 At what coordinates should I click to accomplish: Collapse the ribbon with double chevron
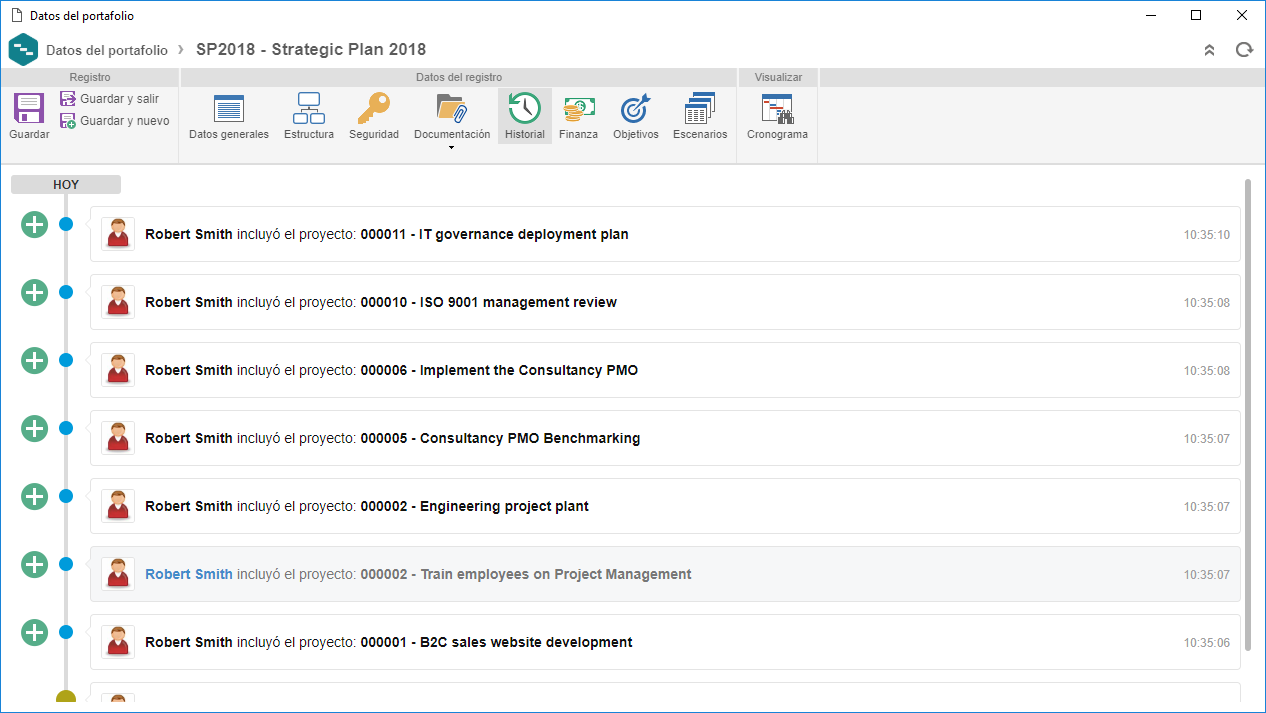pos(1209,50)
